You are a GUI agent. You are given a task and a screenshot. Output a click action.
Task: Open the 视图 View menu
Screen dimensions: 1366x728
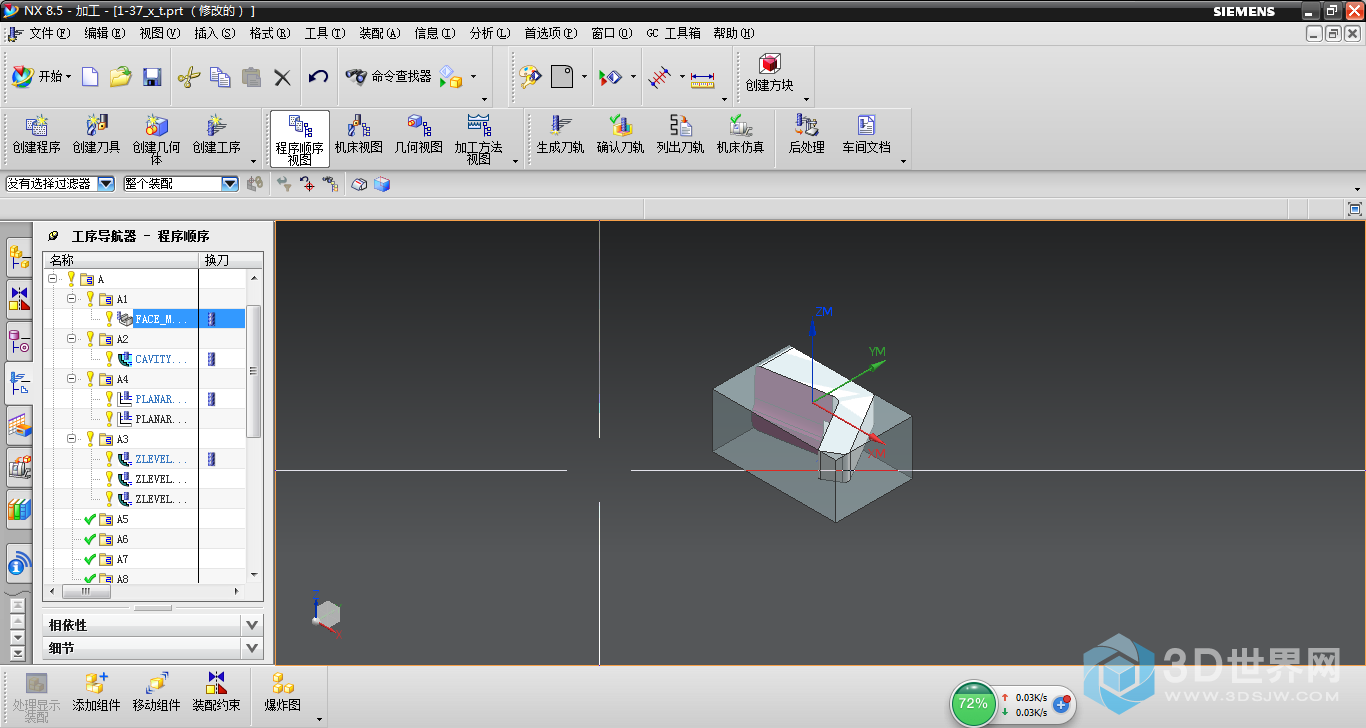(159, 33)
